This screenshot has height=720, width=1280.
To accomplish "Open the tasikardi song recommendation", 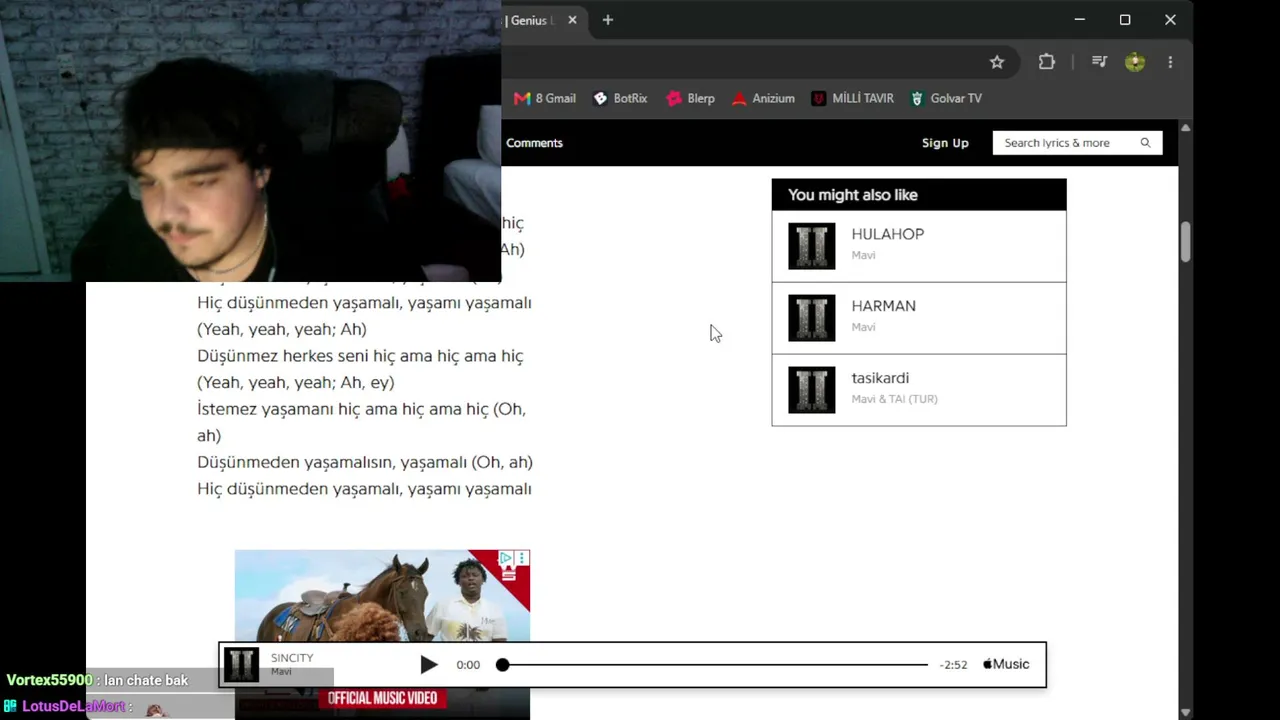I will (919, 390).
